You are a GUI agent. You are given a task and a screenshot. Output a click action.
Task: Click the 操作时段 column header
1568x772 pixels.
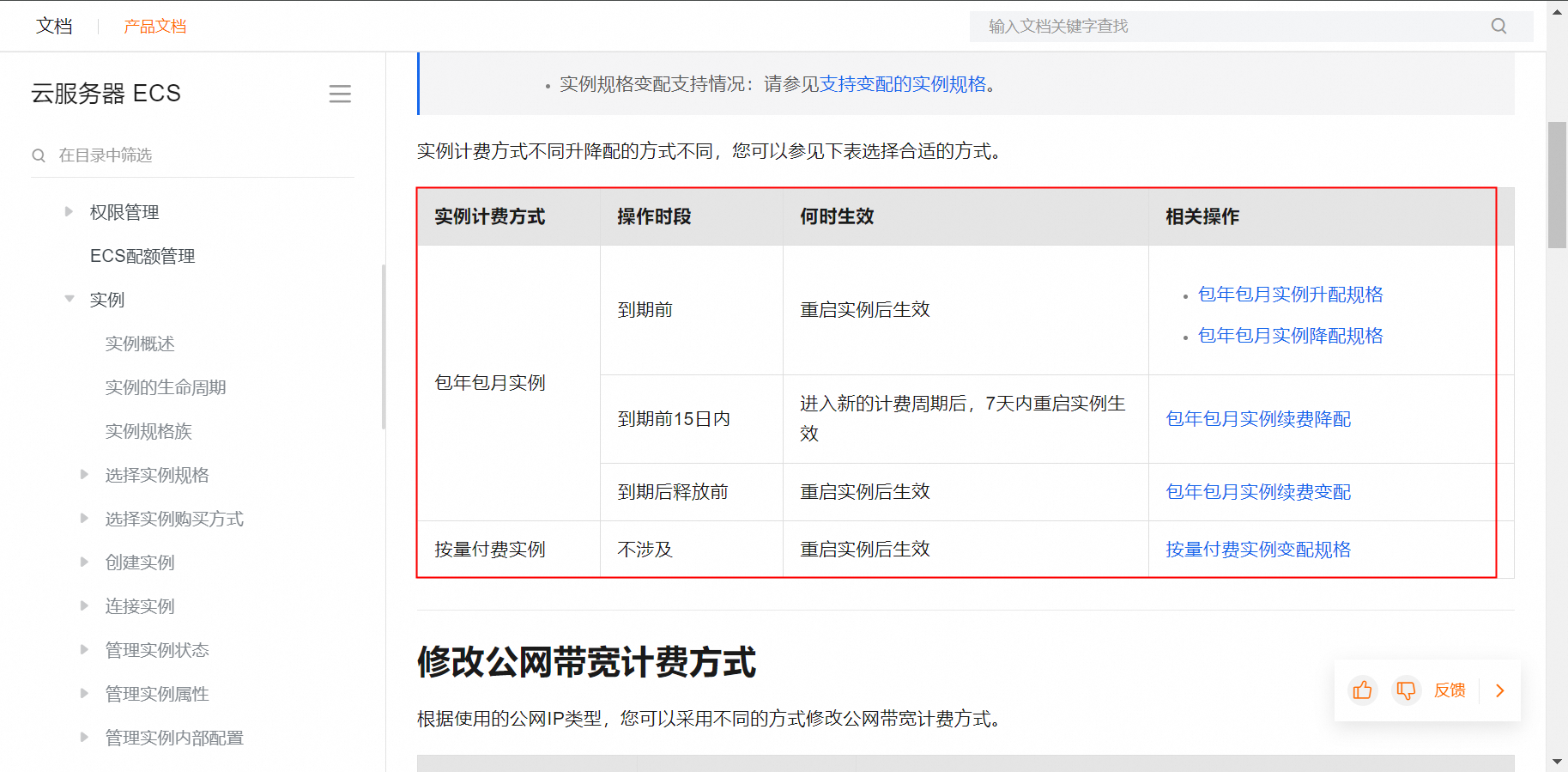(x=692, y=216)
